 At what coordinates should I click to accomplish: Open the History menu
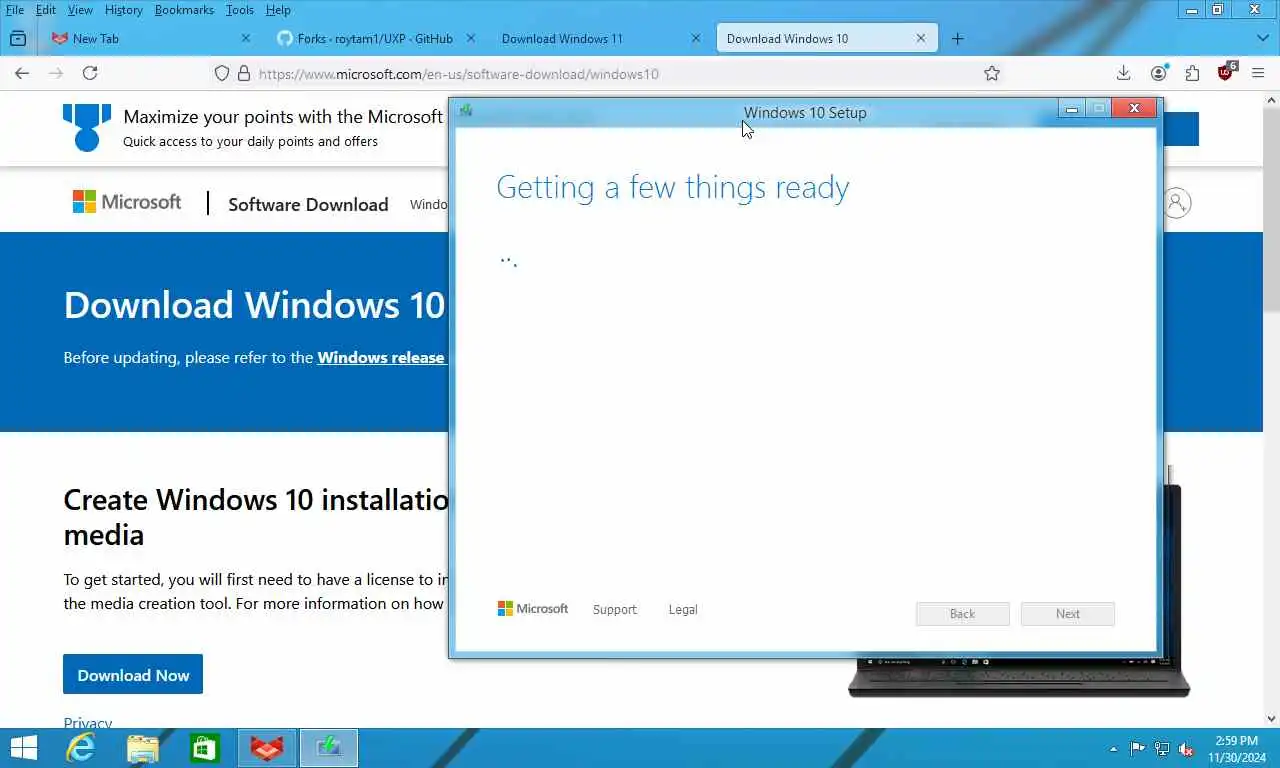[x=124, y=10]
